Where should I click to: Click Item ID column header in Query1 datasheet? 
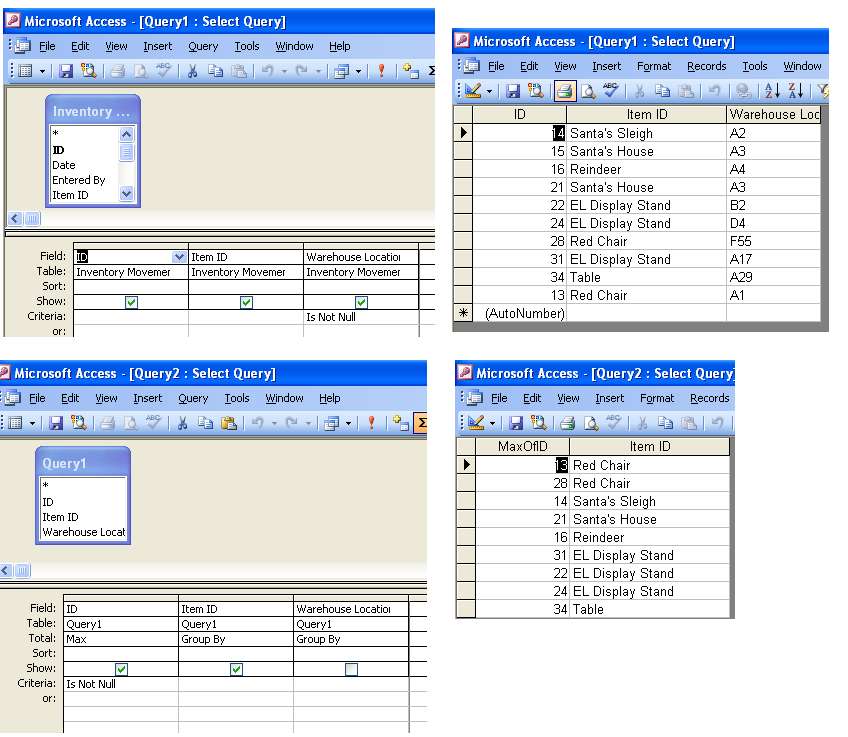click(646, 115)
